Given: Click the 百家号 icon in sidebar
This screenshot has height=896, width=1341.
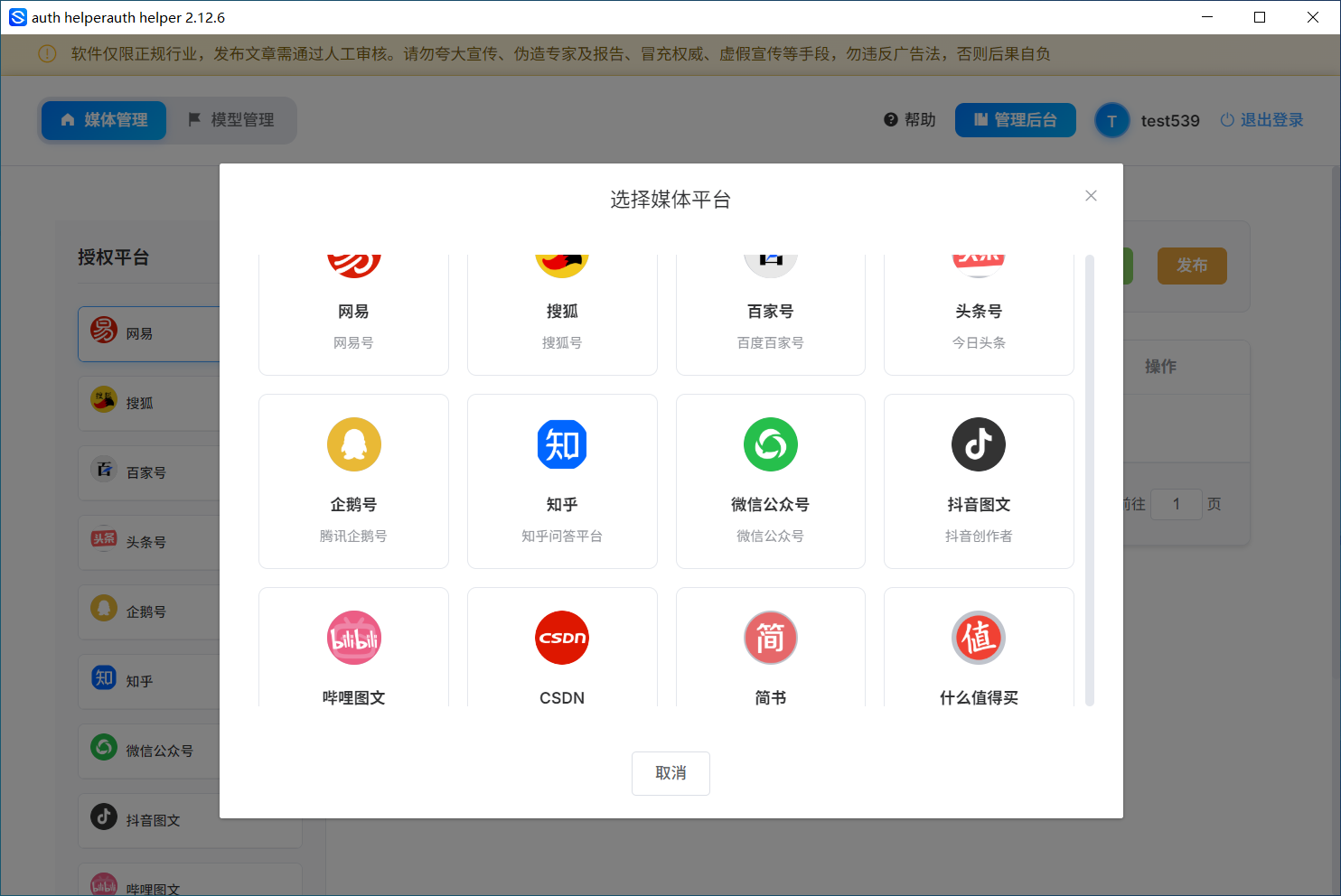Looking at the screenshot, I should click(104, 469).
